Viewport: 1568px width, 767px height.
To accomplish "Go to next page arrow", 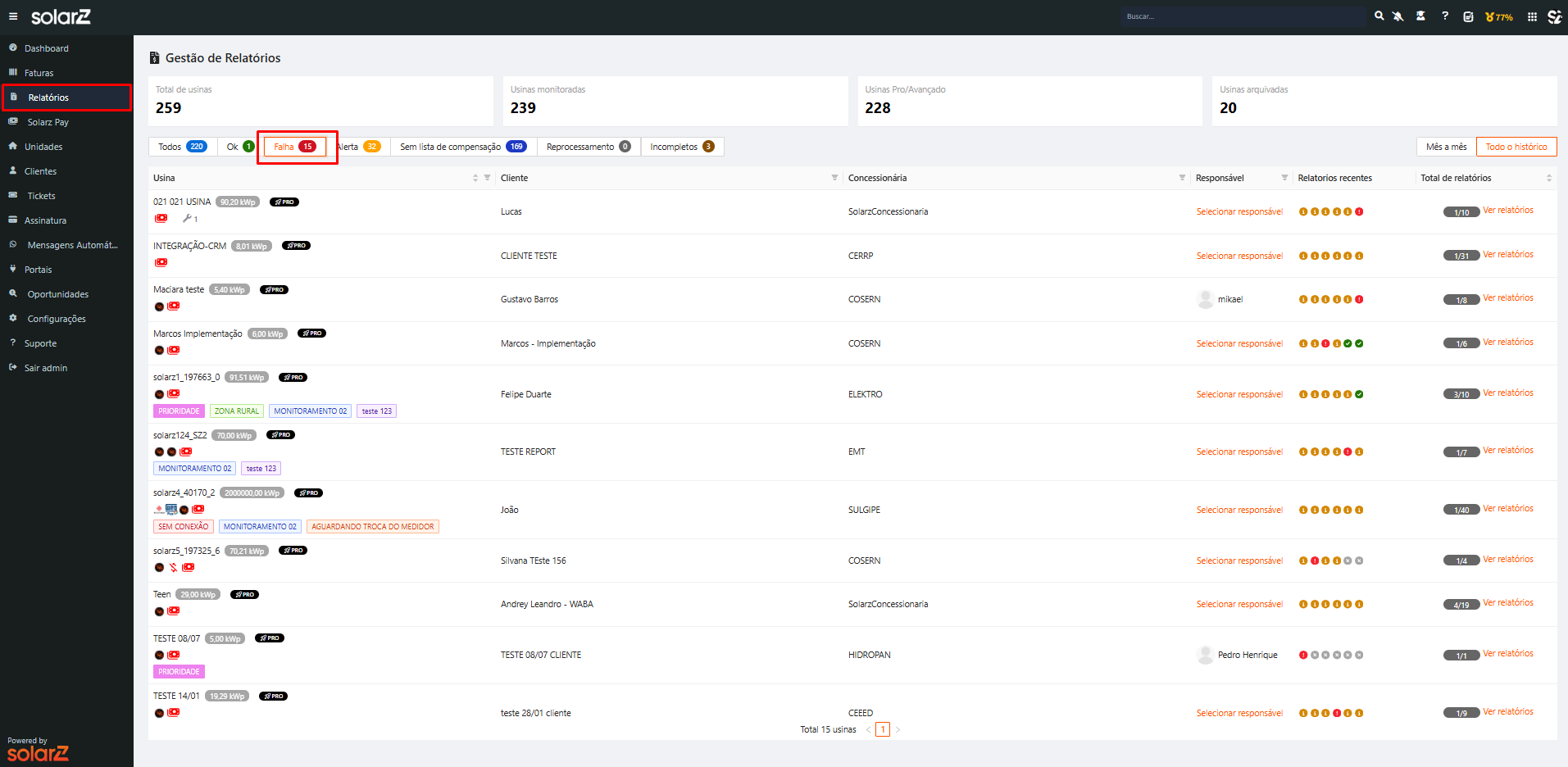I will (x=898, y=729).
